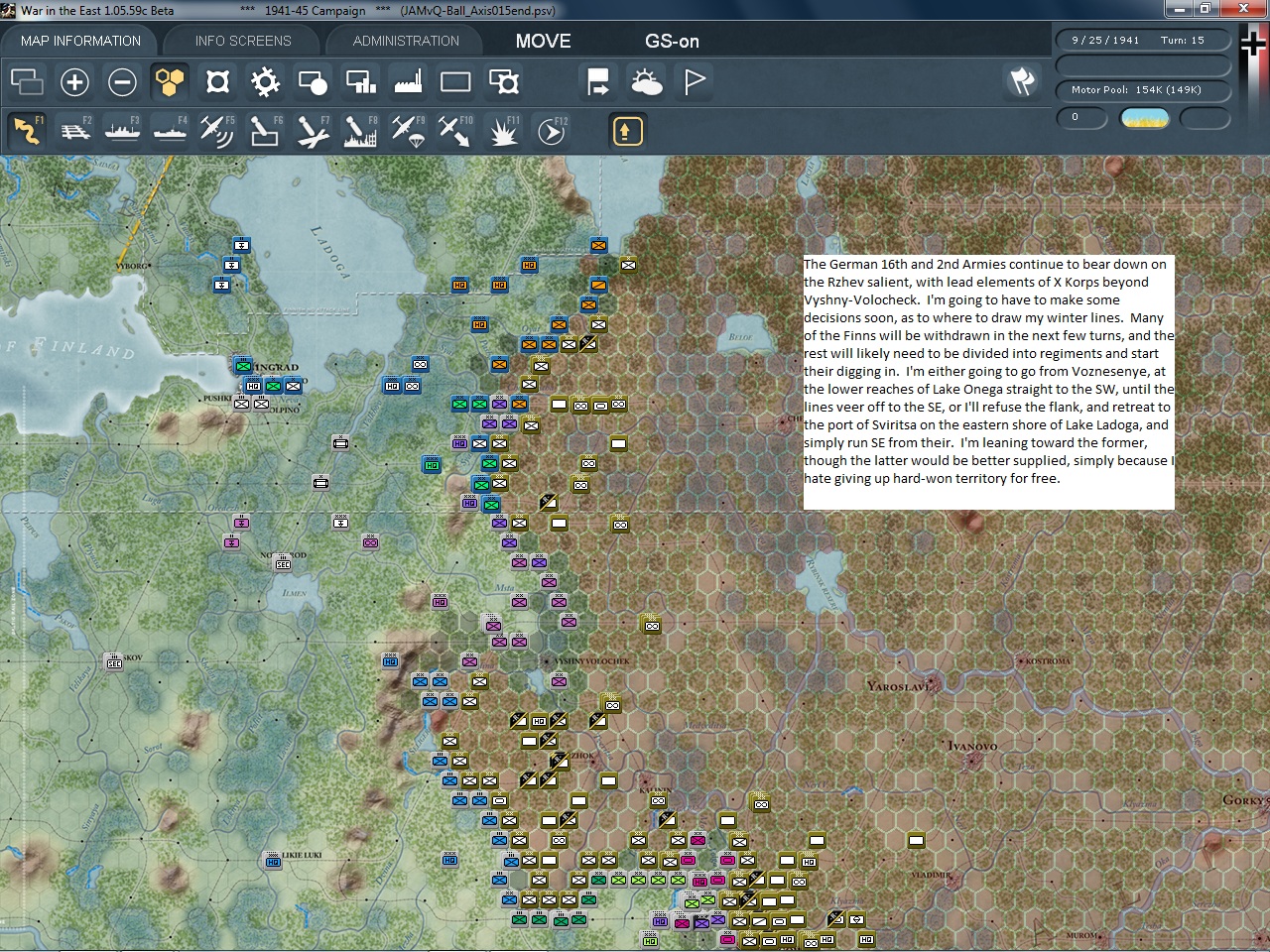The image size is (1270, 952).
Task: Click the Vyborg city label
Action: [132, 266]
